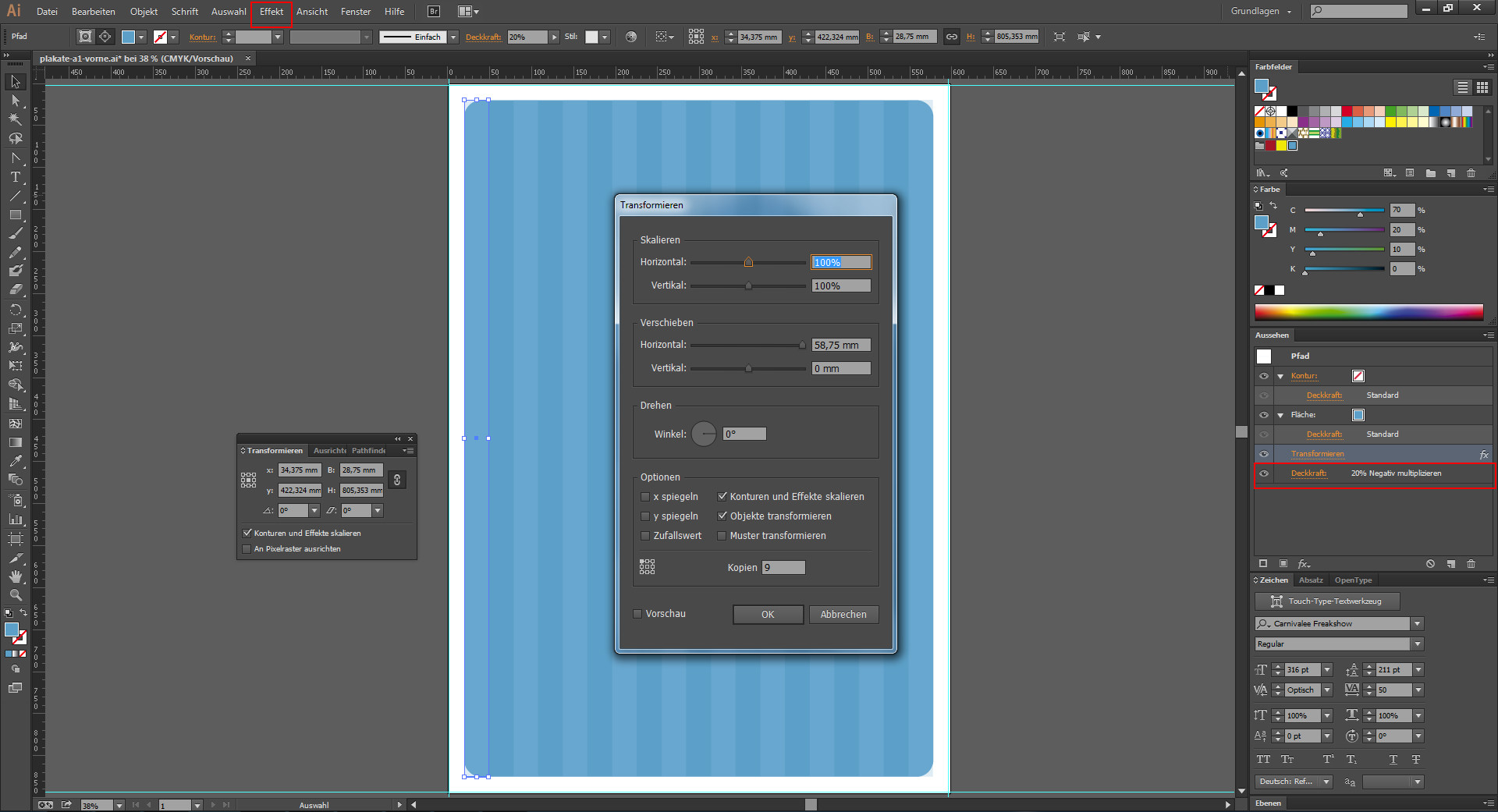Open Einfach stroke profile dropdown
This screenshot has width=1498, height=812.
click(x=453, y=37)
